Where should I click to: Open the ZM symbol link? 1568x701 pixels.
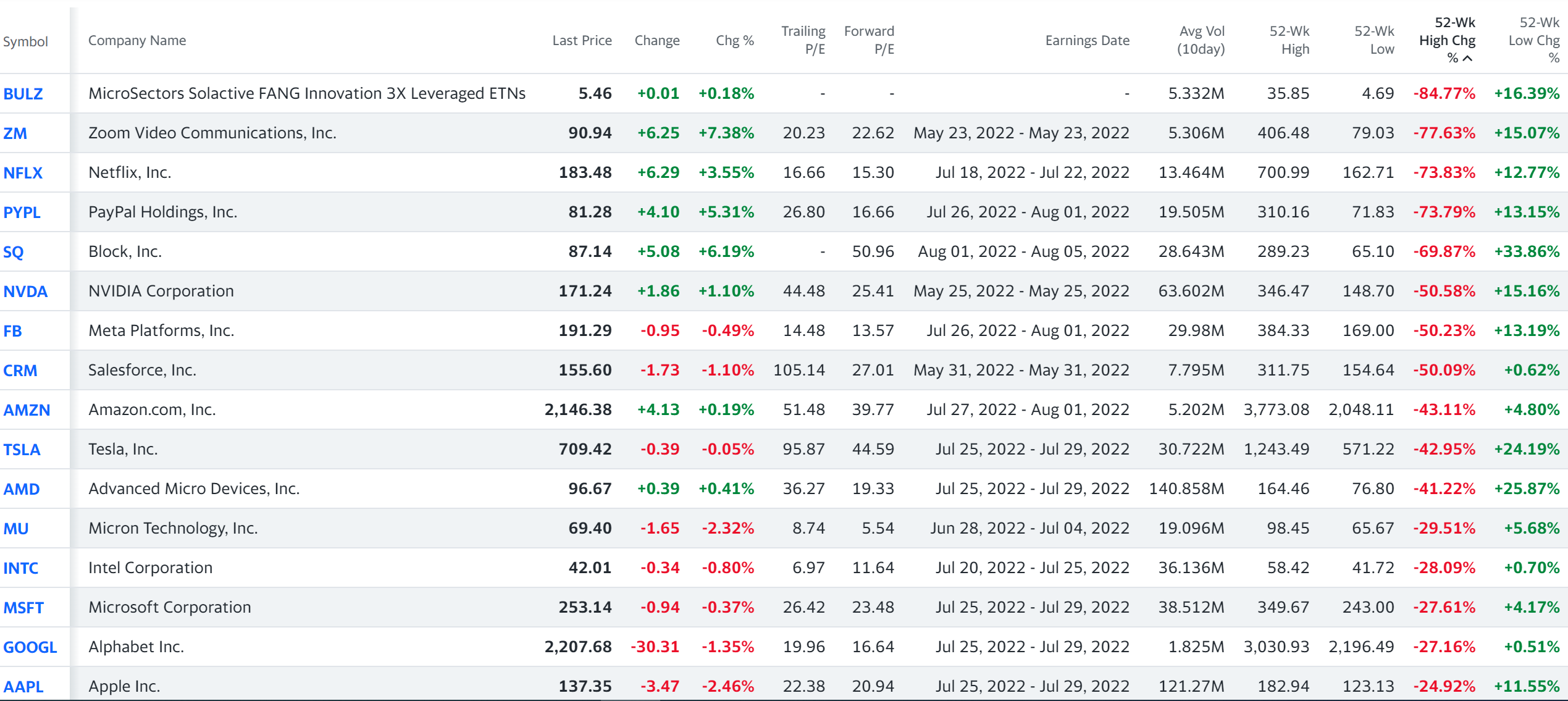point(15,133)
